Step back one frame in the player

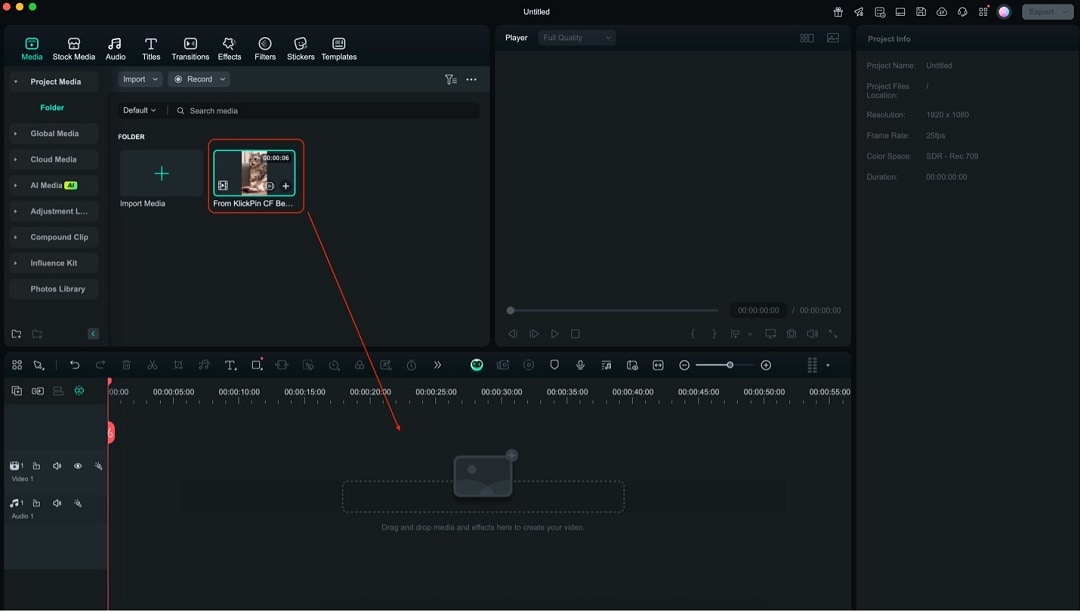point(512,334)
